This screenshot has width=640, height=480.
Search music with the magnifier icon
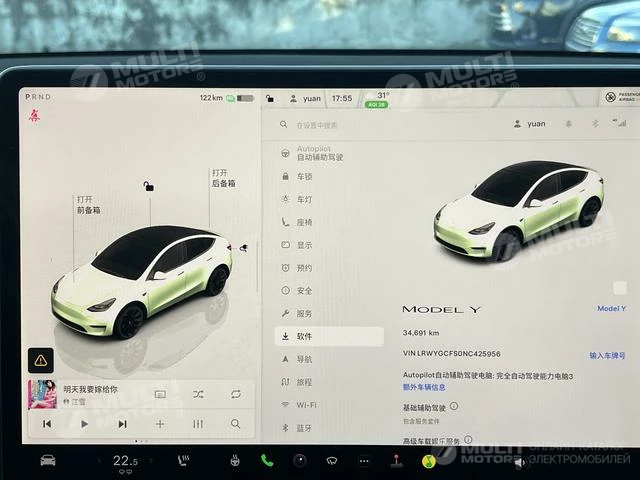tap(236, 424)
